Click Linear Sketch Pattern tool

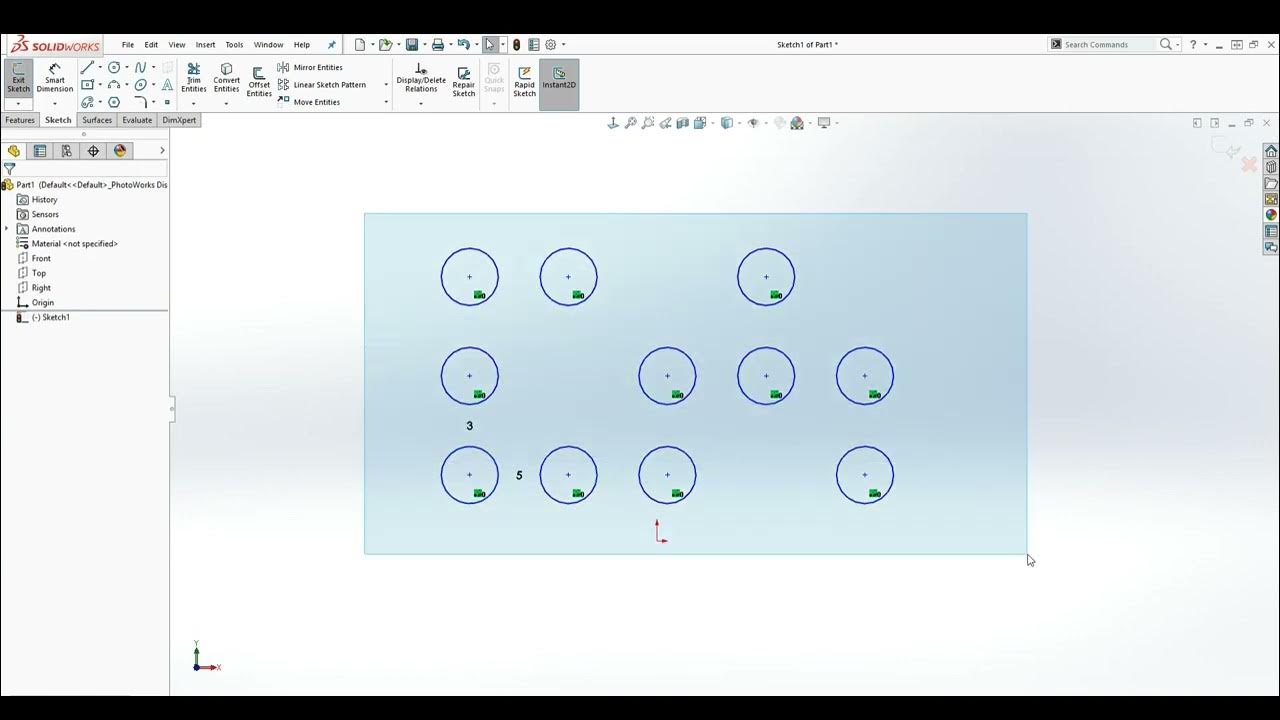tap(321, 85)
